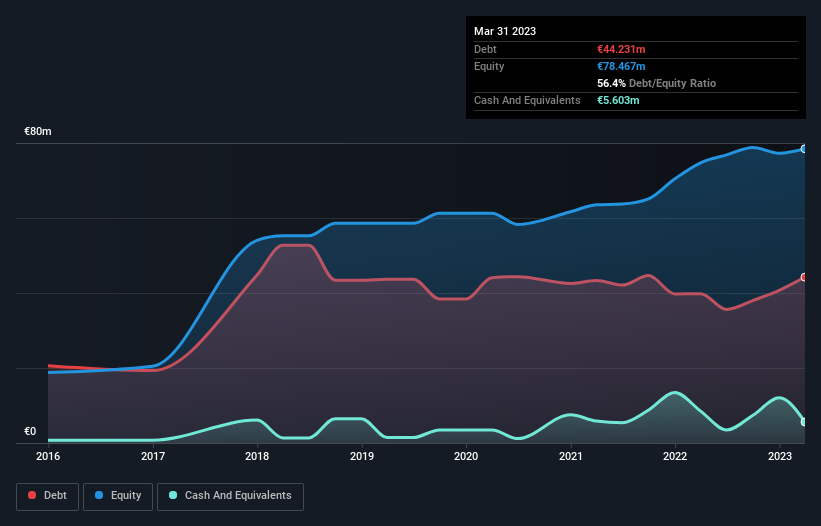Select the 2023 x-axis label
This screenshot has height=526, width=821.
(x=780, y=456)
